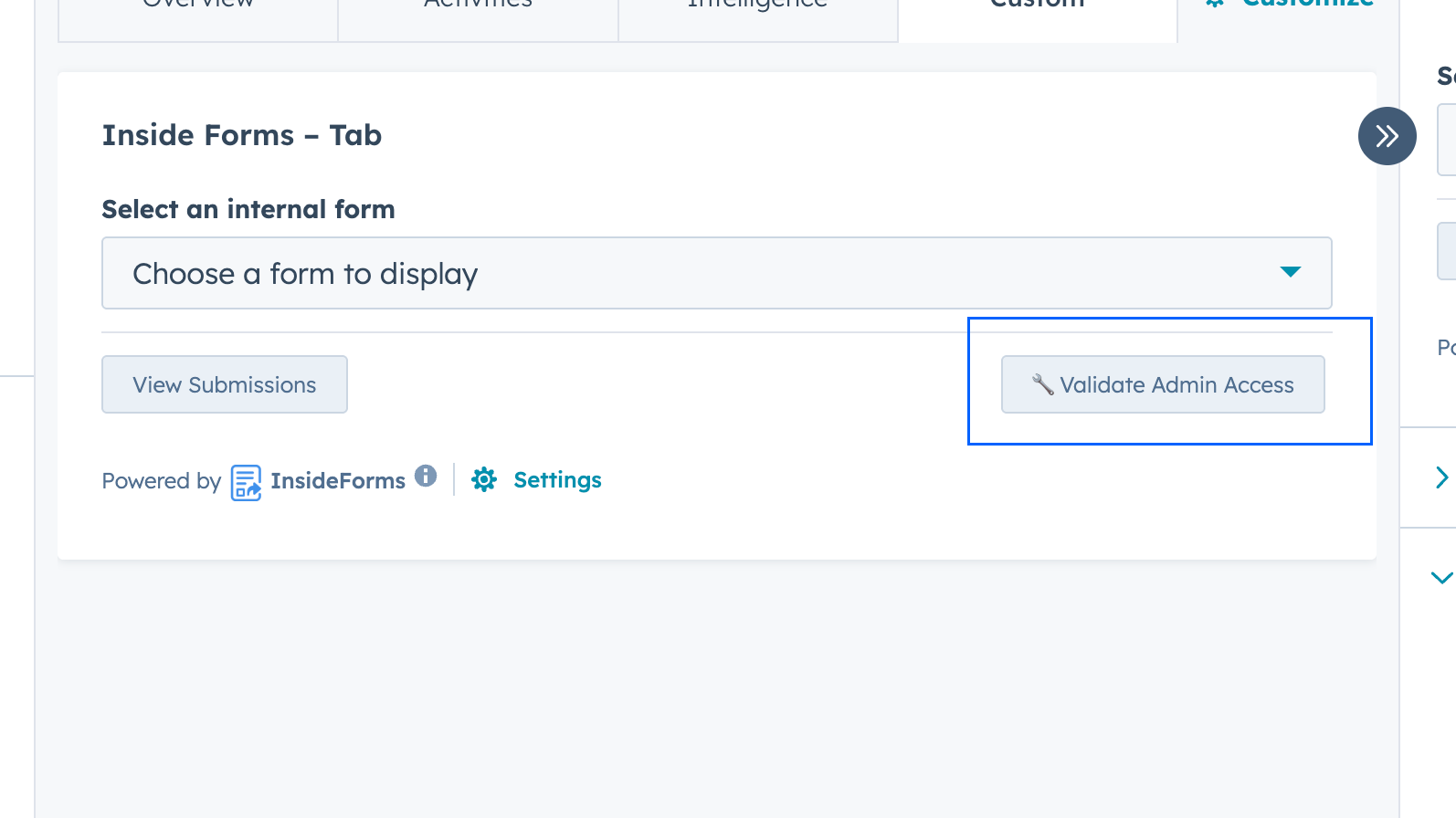Follow the InsideForms brand name link
Image resolution: width=1456 pixels, height=818 pixels.
[338, 481]
